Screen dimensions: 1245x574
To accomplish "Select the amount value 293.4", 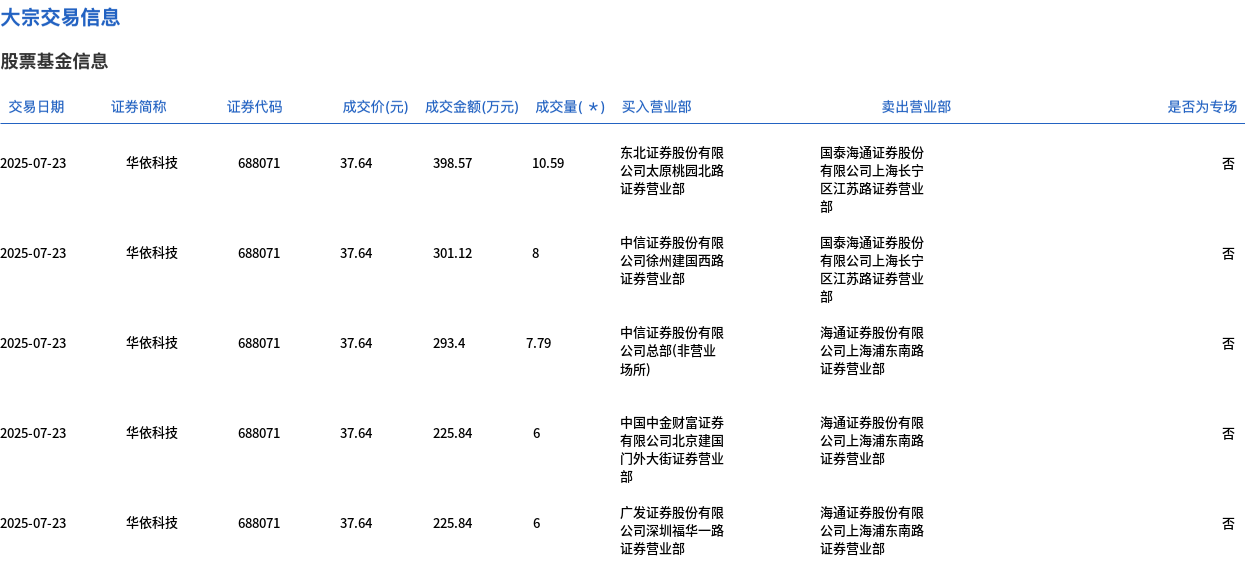I will click(x=449, y=343).
